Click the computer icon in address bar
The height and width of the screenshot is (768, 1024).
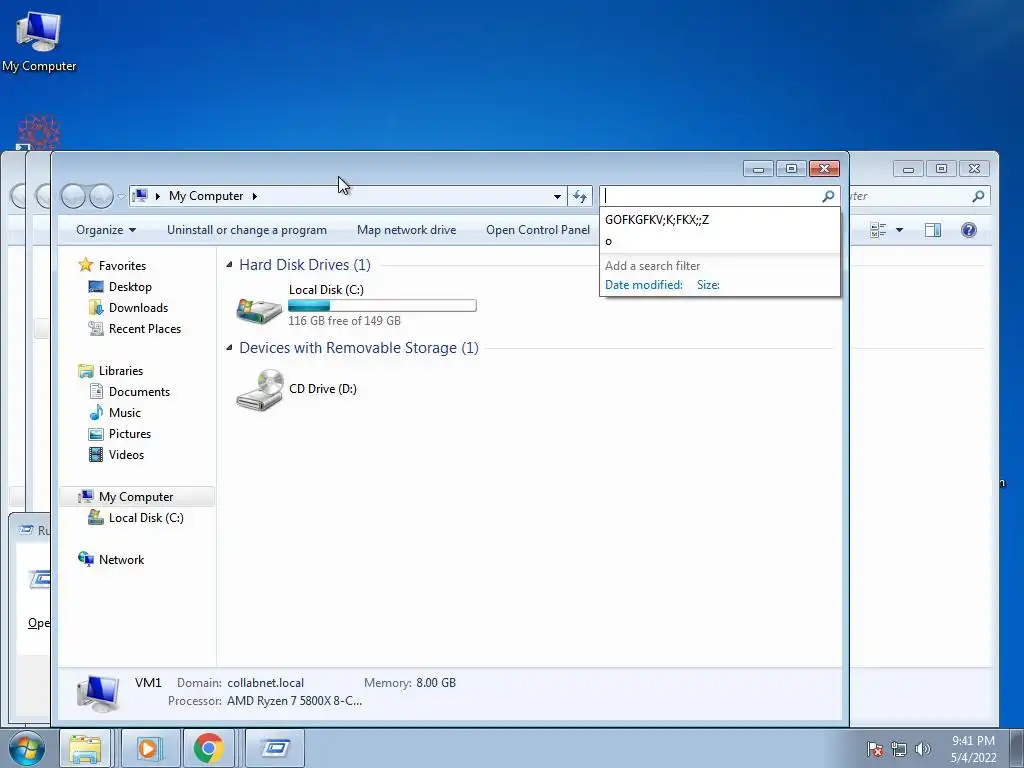[x=139, y=195]
